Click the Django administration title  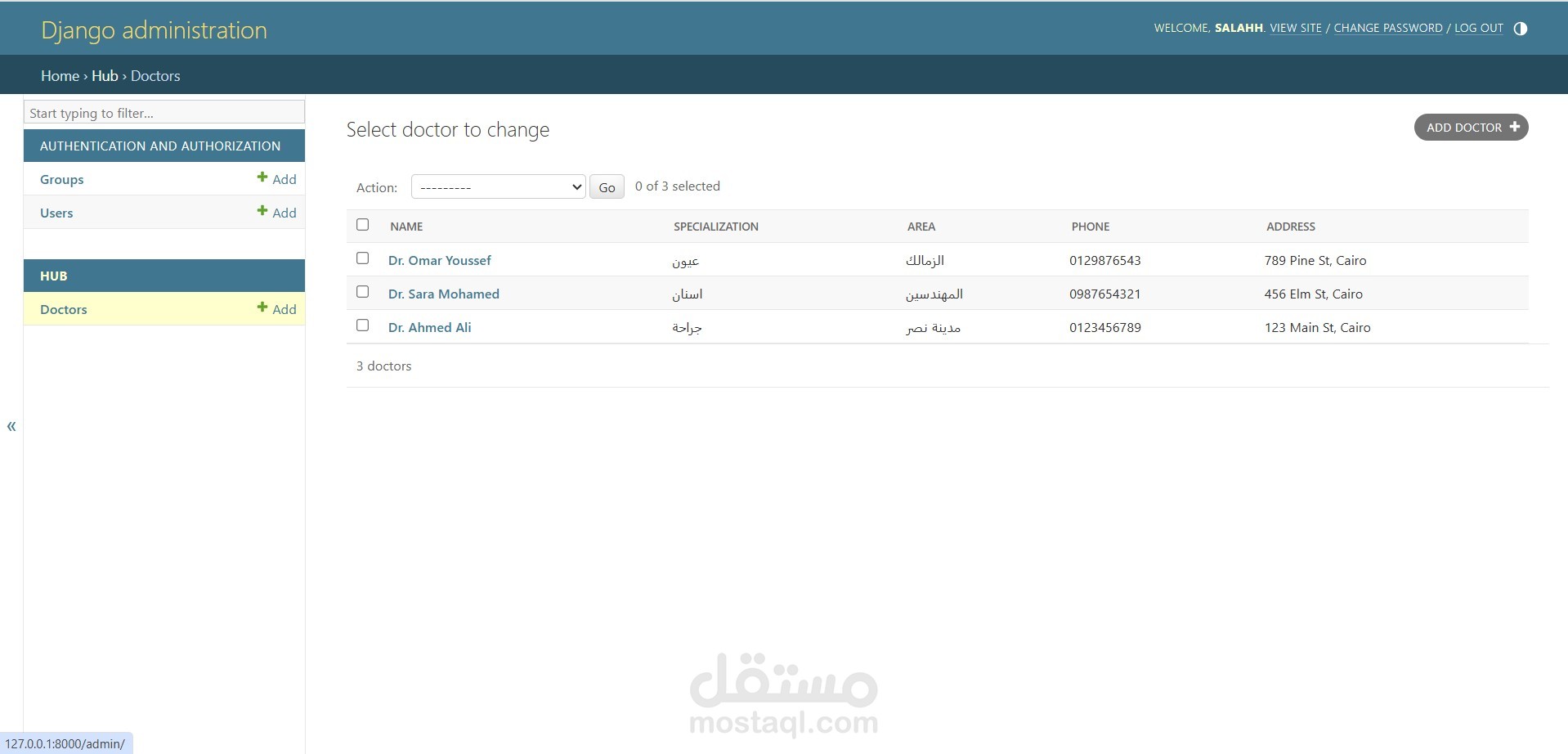coord(154,30)
